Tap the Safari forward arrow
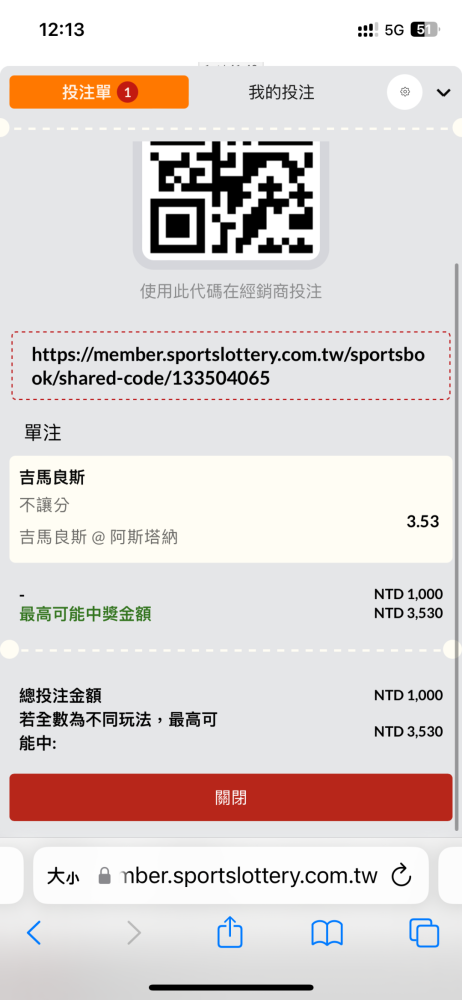 (133, 933)
